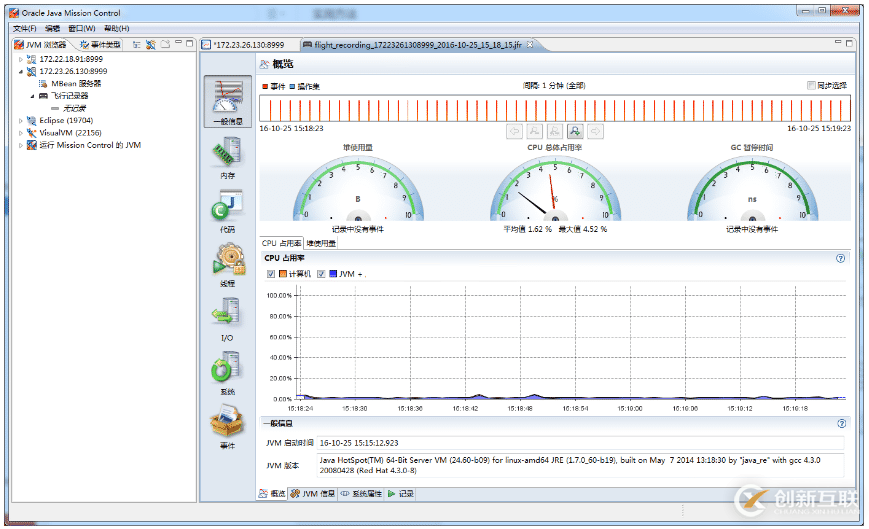Click the orange 计算机 color swatch
This screenshot has width=869, height=529.
coord(283,274)
